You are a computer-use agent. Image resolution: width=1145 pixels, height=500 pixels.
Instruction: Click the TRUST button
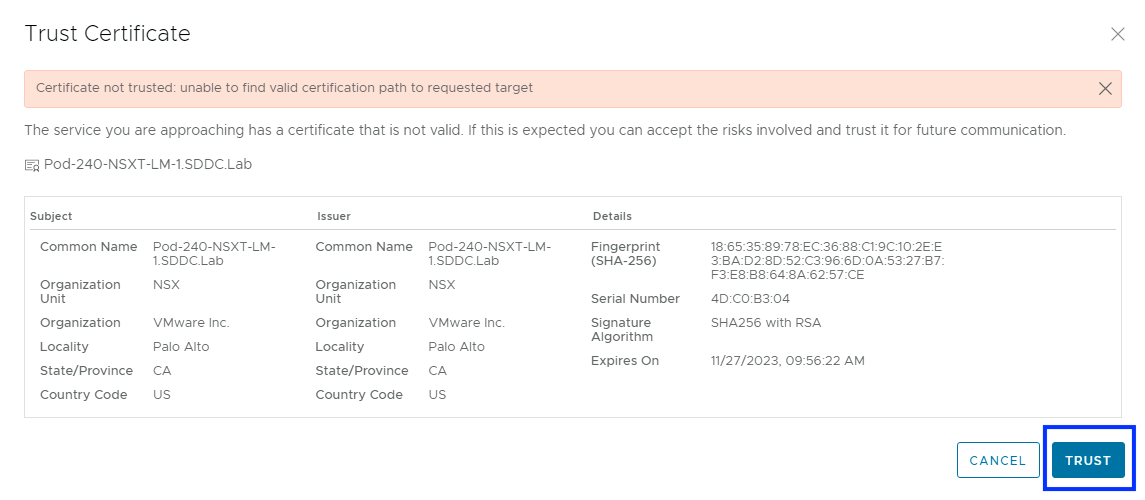tap(1088, 461)
